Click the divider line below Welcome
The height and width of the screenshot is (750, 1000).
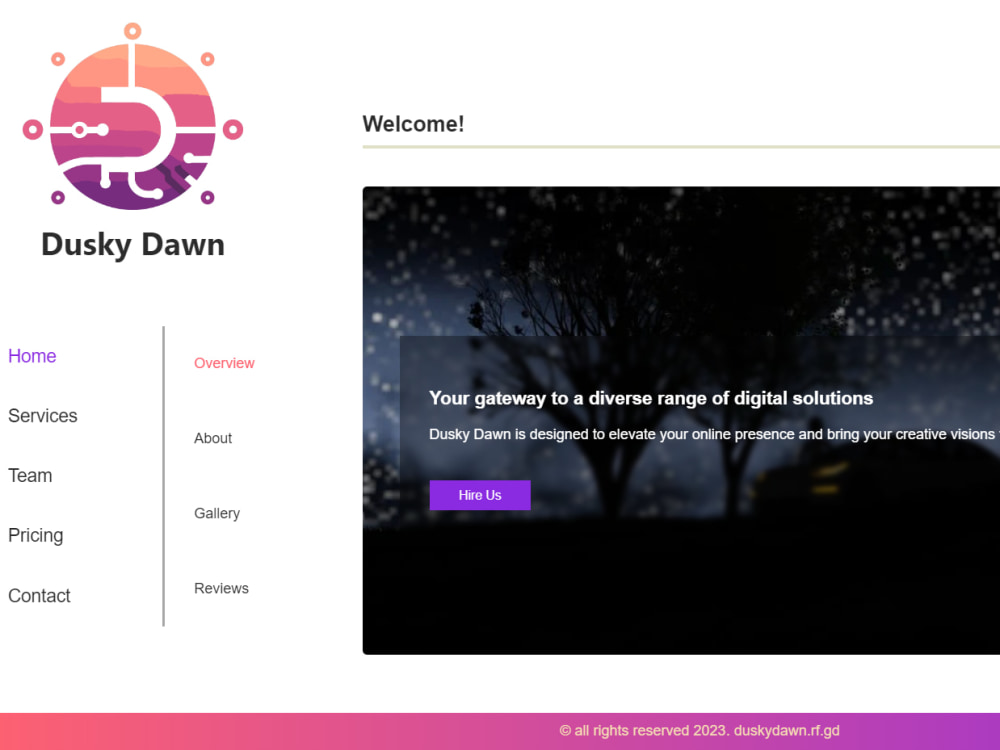click(x=681, y=149)
